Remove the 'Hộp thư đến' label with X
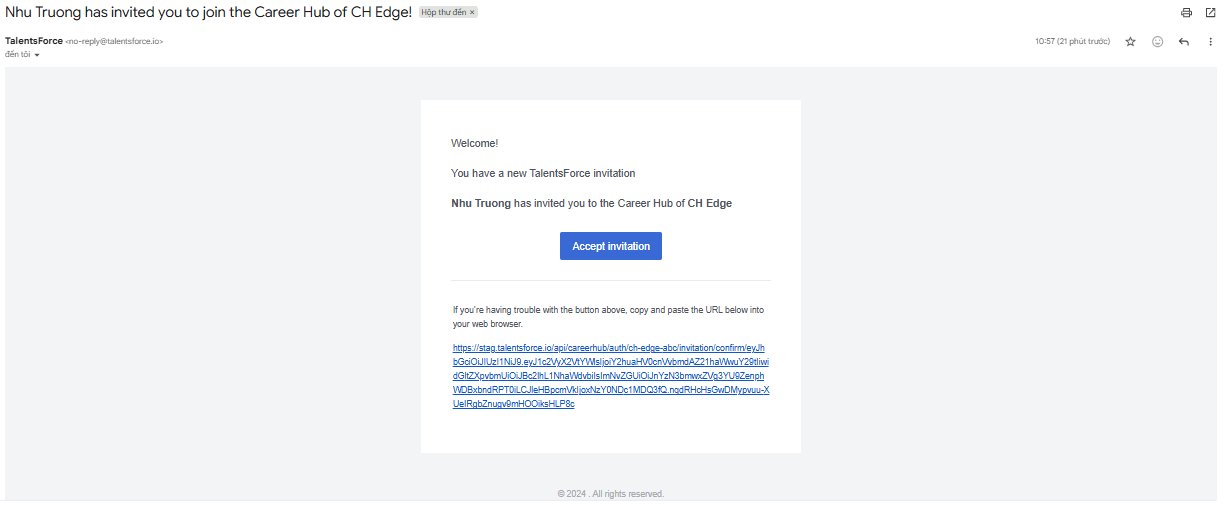The width and height of the screenshot is (1230, 505). pos(473,12)
